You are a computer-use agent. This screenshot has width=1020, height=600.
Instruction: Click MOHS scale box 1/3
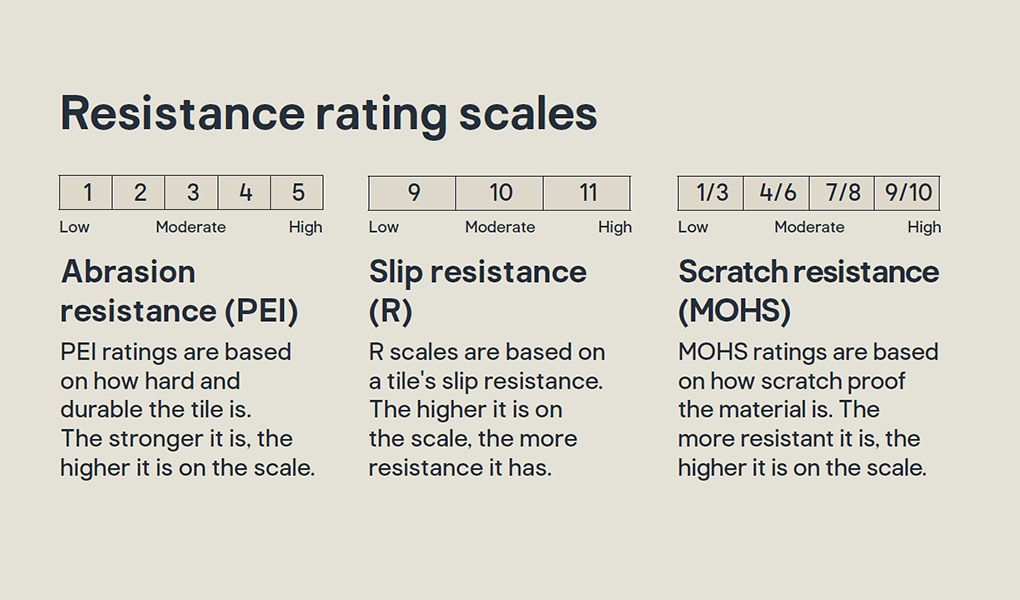pos(710,193)
